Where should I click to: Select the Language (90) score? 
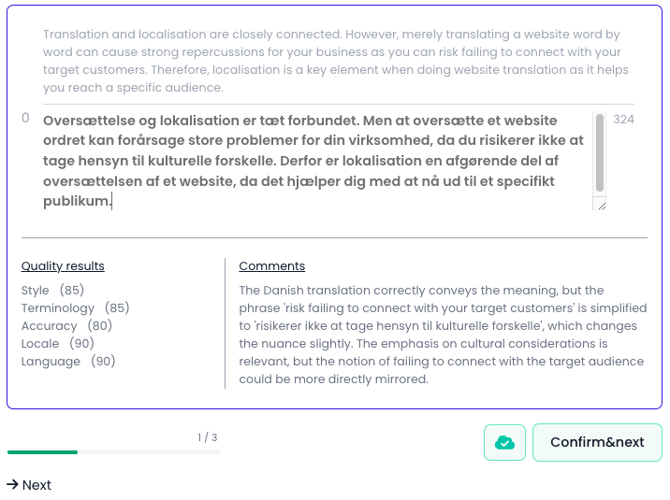[x=68, y=362]
